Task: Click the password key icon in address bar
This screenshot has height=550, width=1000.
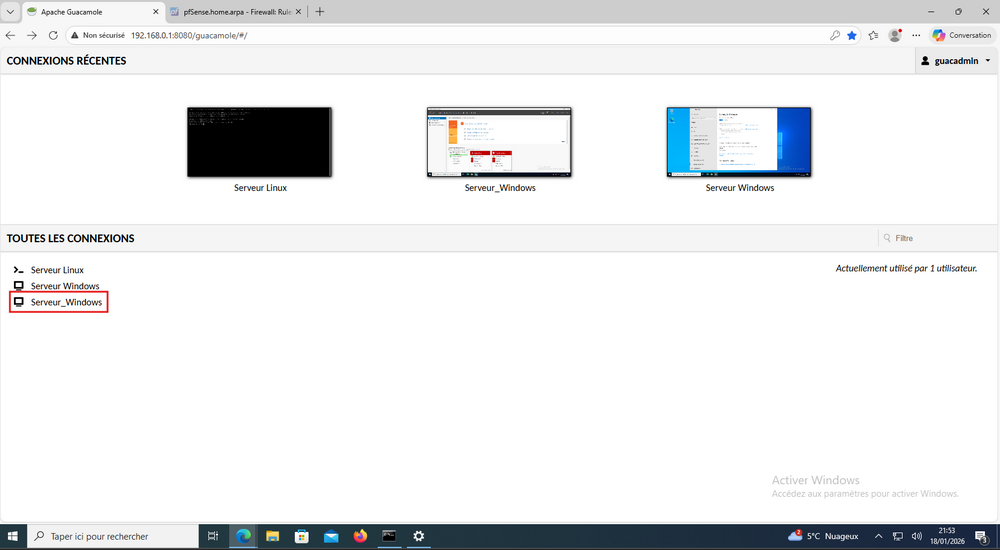Action: click(834, 35)
